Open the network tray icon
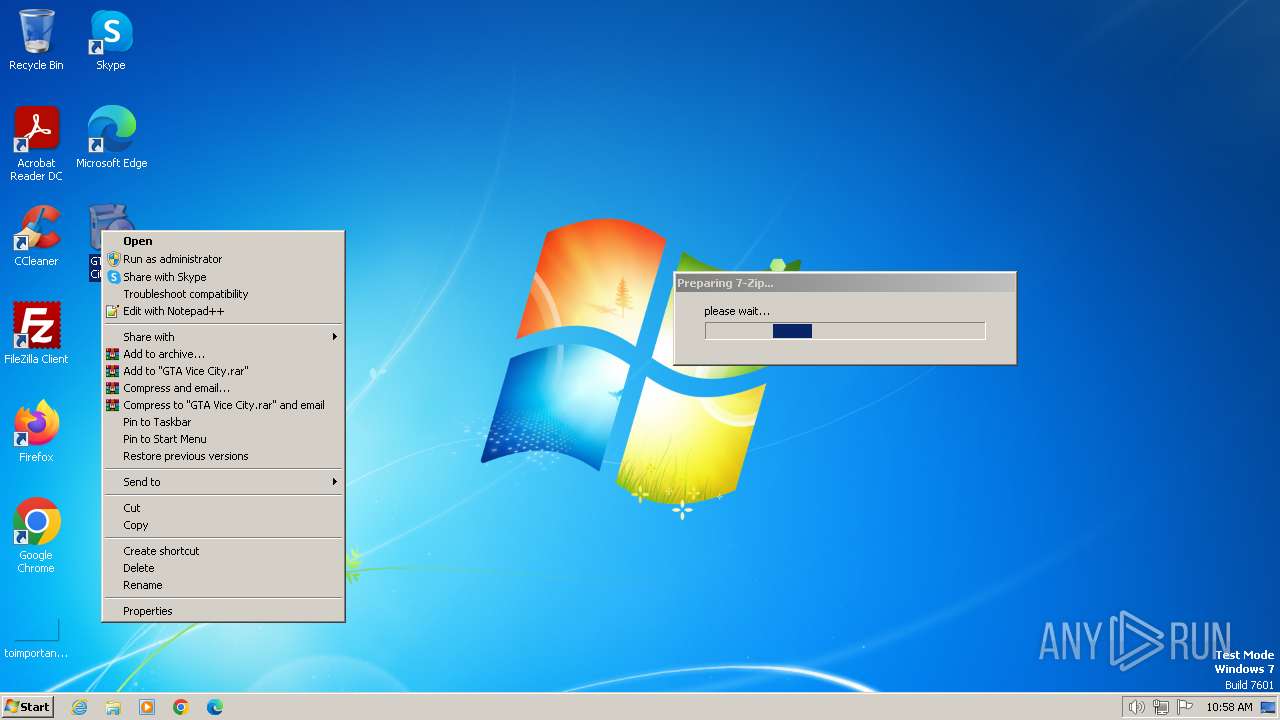 tap(1161, 707)
